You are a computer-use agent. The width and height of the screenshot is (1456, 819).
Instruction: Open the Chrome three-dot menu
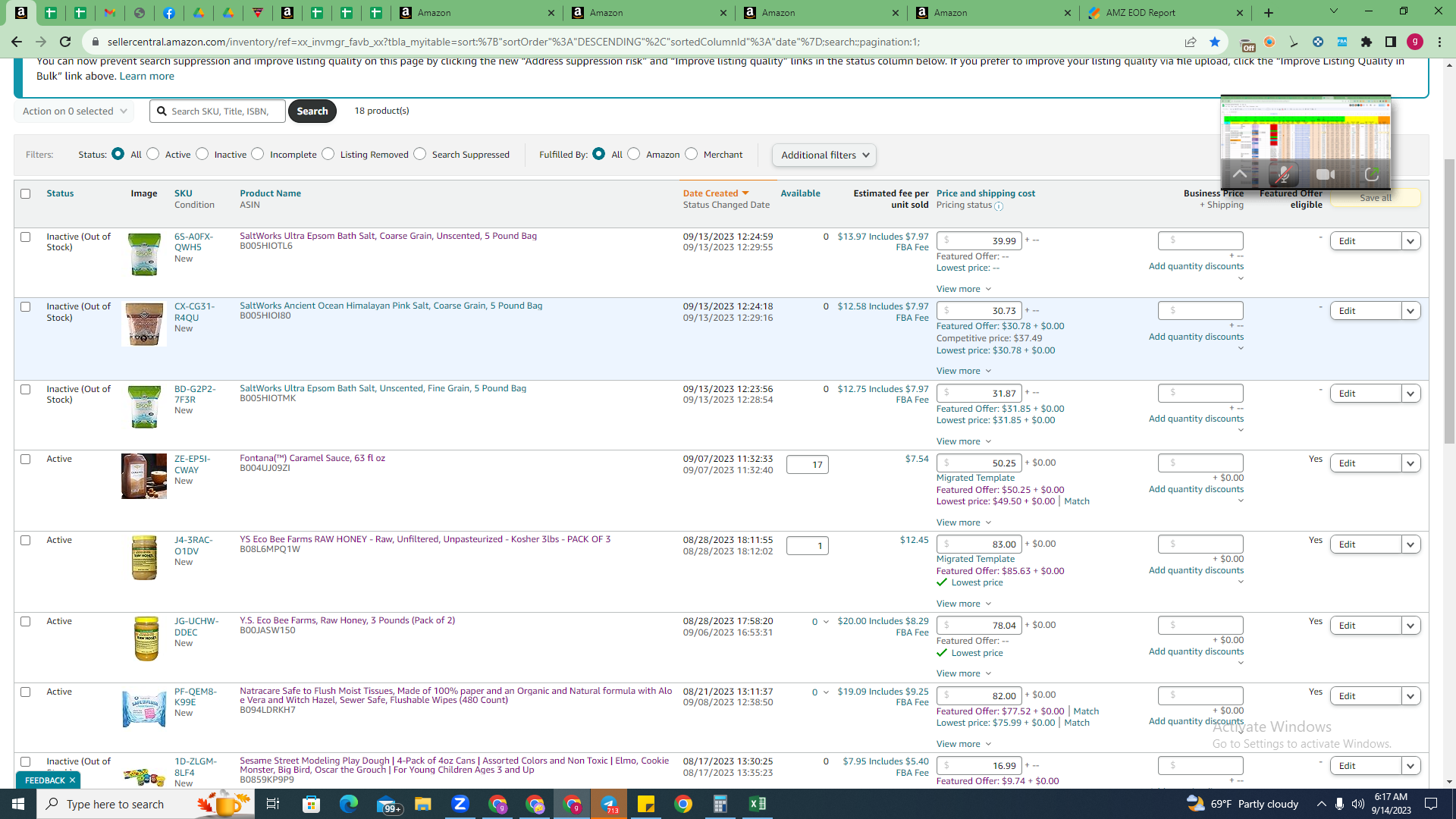tap(1439, 42)
